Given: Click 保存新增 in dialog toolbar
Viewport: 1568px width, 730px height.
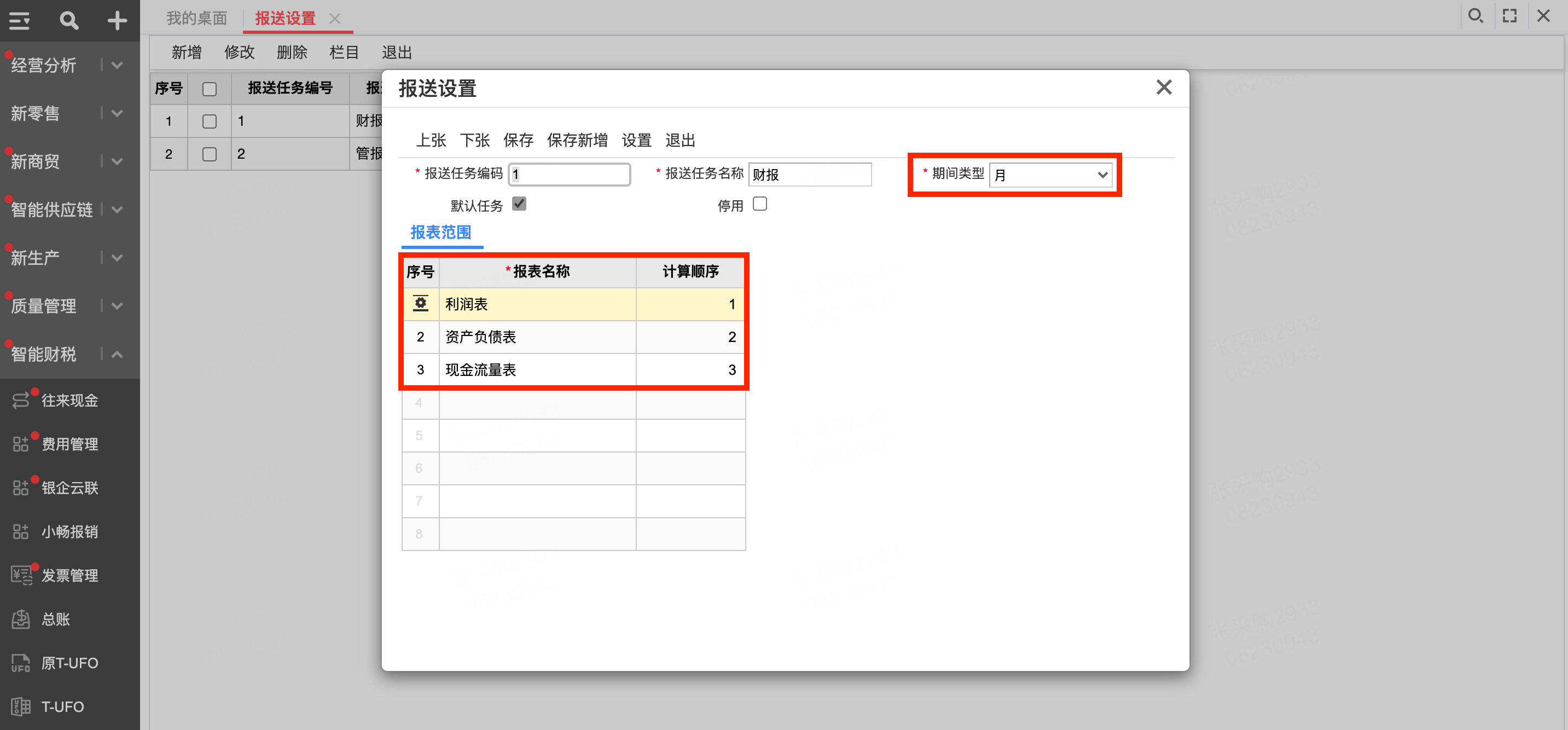Looking at the screenshot, I should click(577, 141).
